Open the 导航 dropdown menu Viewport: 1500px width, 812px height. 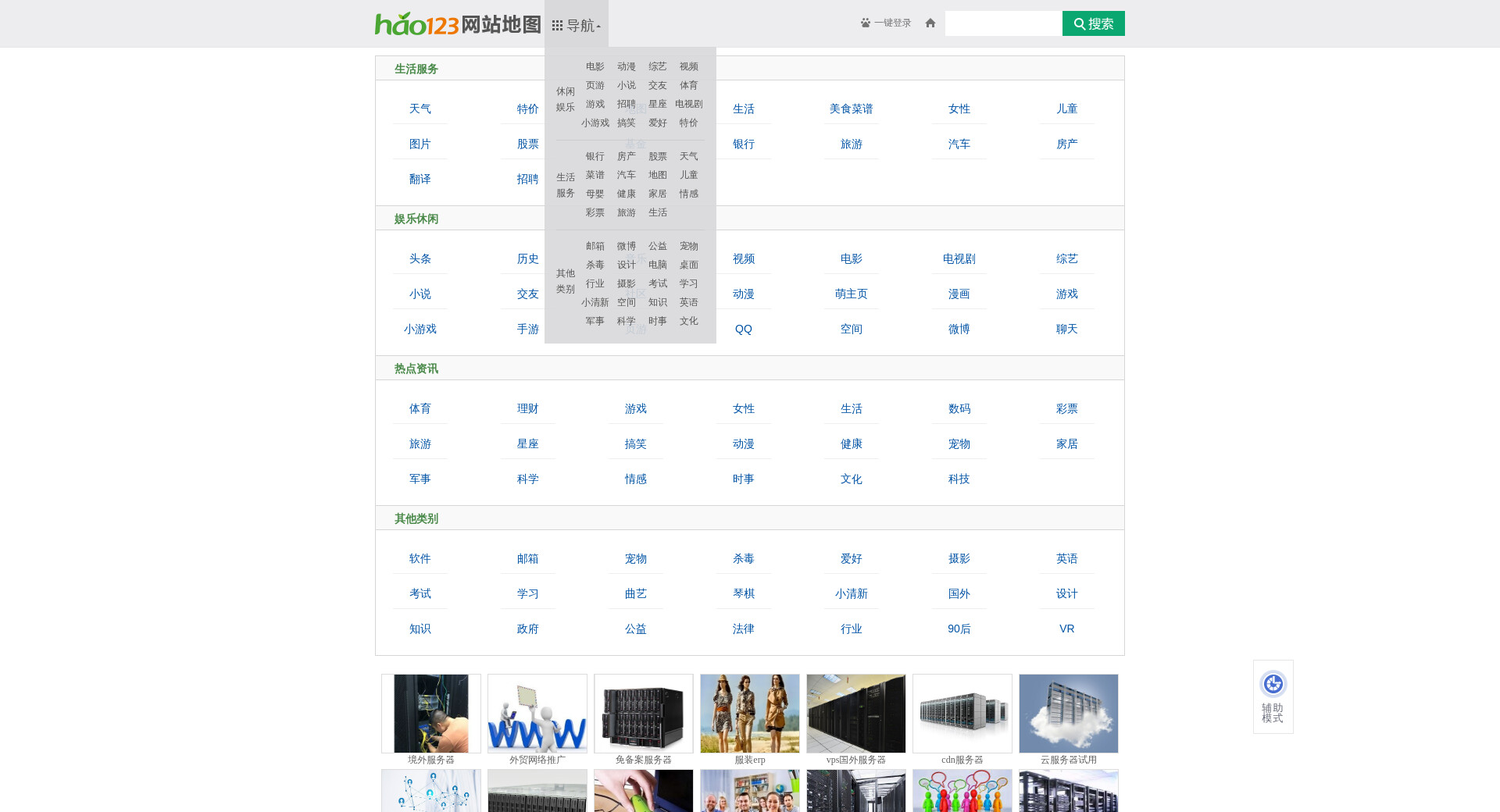(577, 26)
